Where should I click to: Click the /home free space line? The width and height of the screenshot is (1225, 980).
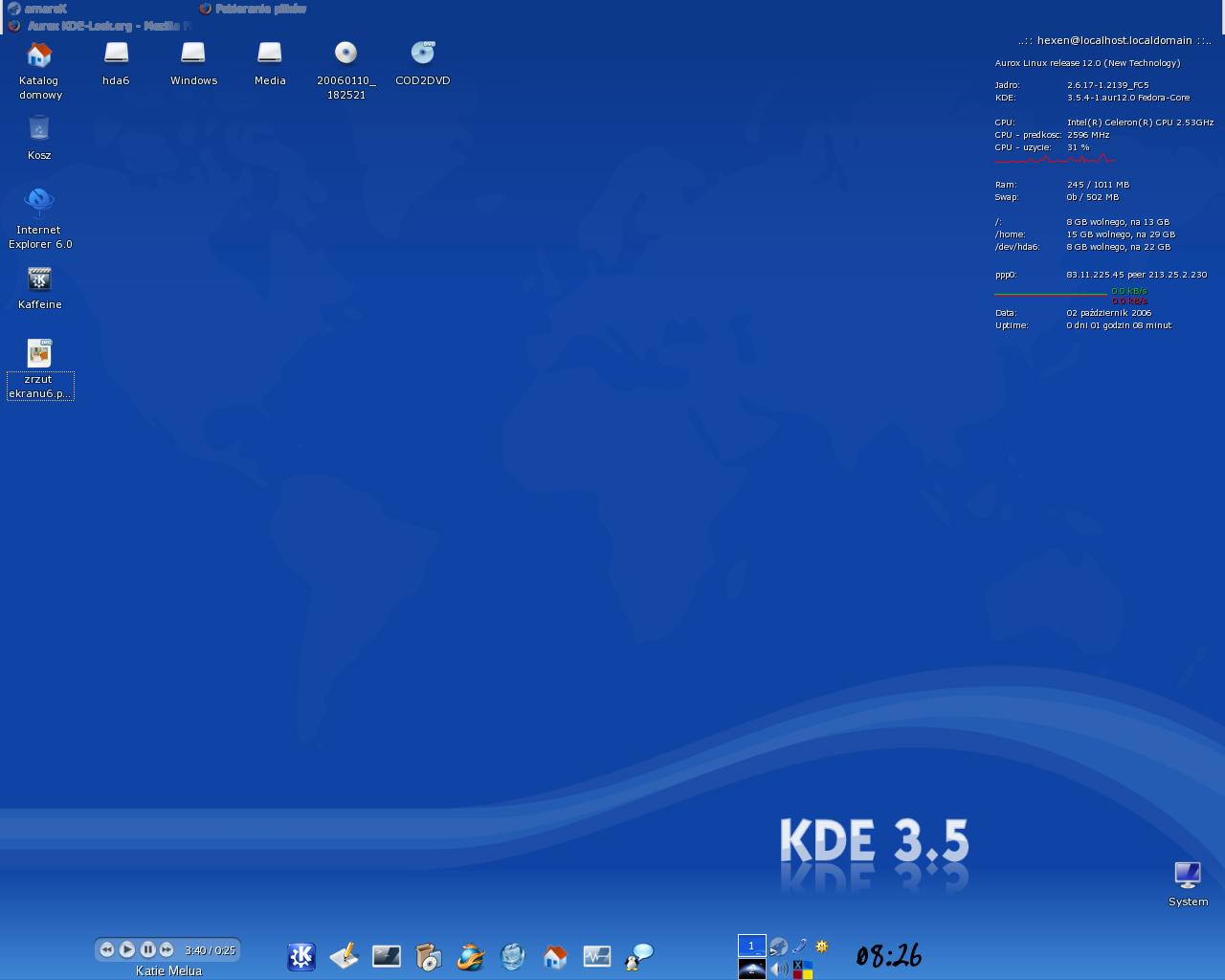pos(1084,234)
